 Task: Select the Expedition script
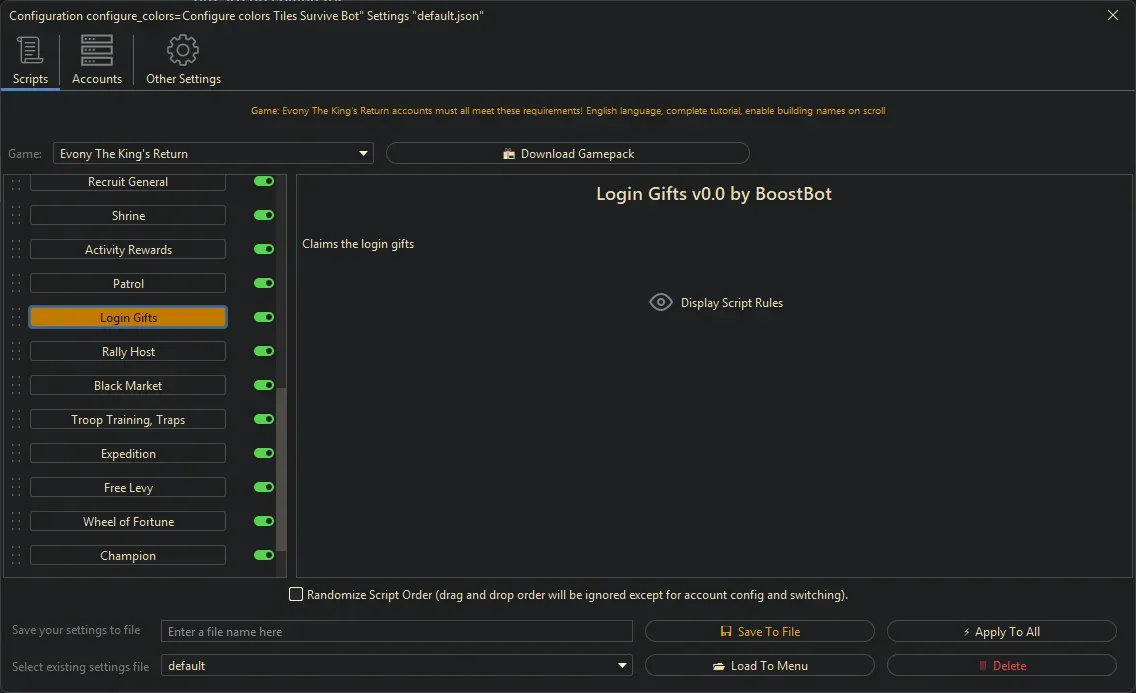[127, 453]
